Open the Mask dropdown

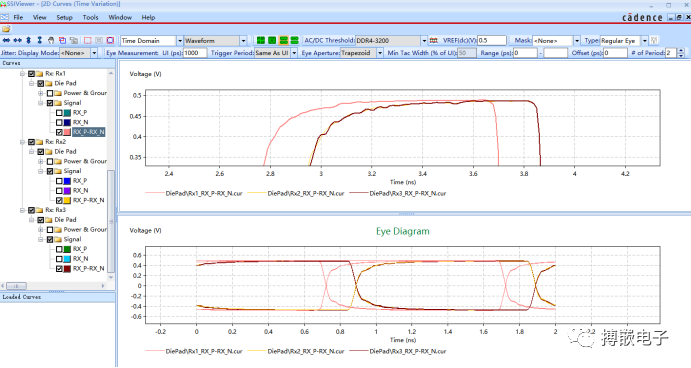576,41
